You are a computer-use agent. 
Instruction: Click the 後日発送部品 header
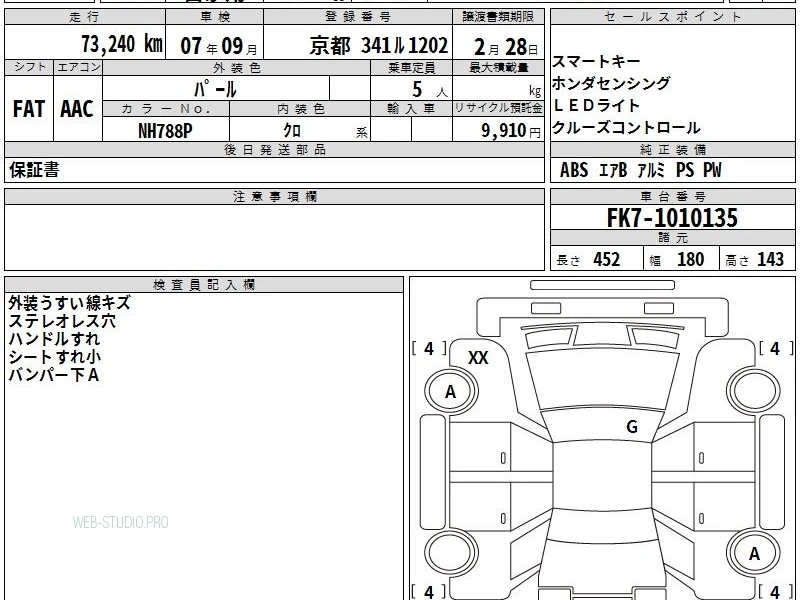pos(274,149)
